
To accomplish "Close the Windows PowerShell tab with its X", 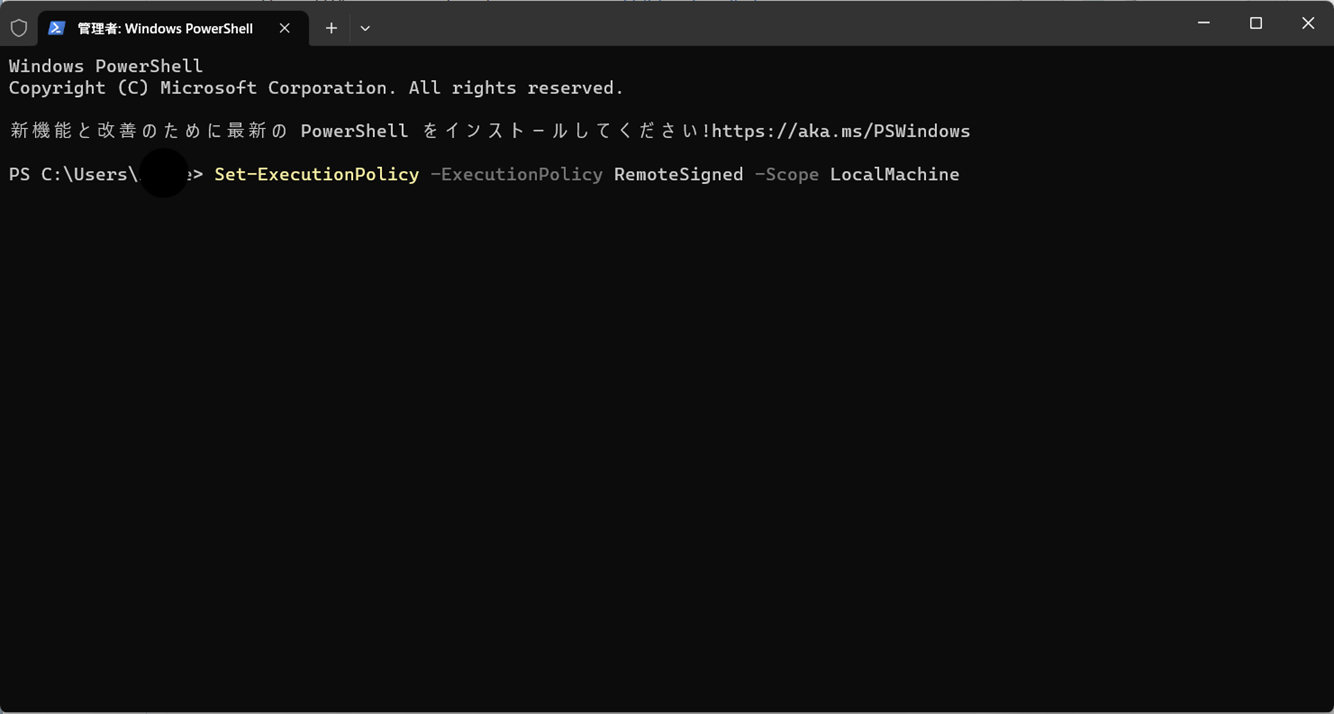I will [283, 28].
